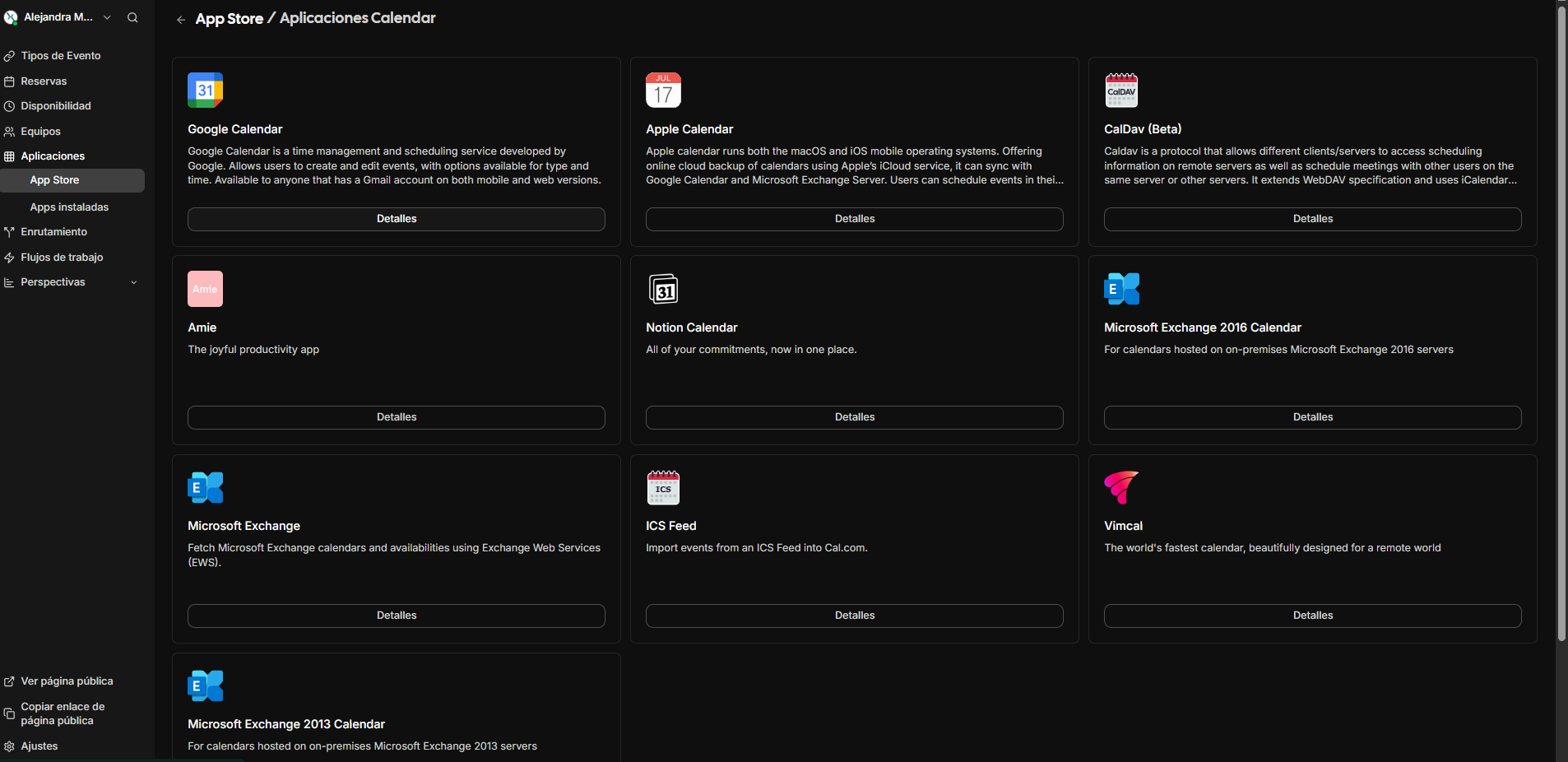Go back using the arrow icon
The height and width of the screenshot is (762, 1568).
coord(181,20)
